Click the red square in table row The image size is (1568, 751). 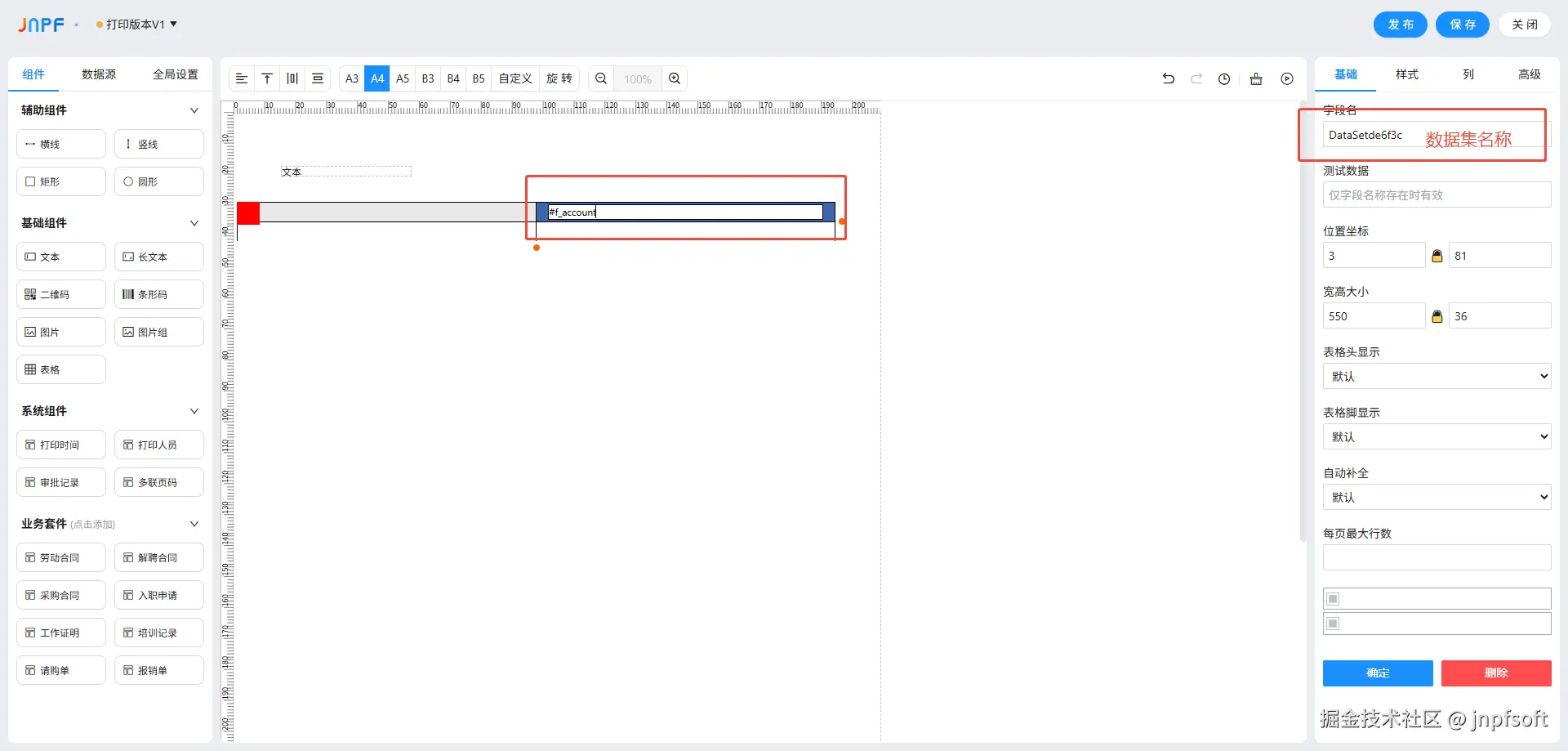(x=248, y=213)
